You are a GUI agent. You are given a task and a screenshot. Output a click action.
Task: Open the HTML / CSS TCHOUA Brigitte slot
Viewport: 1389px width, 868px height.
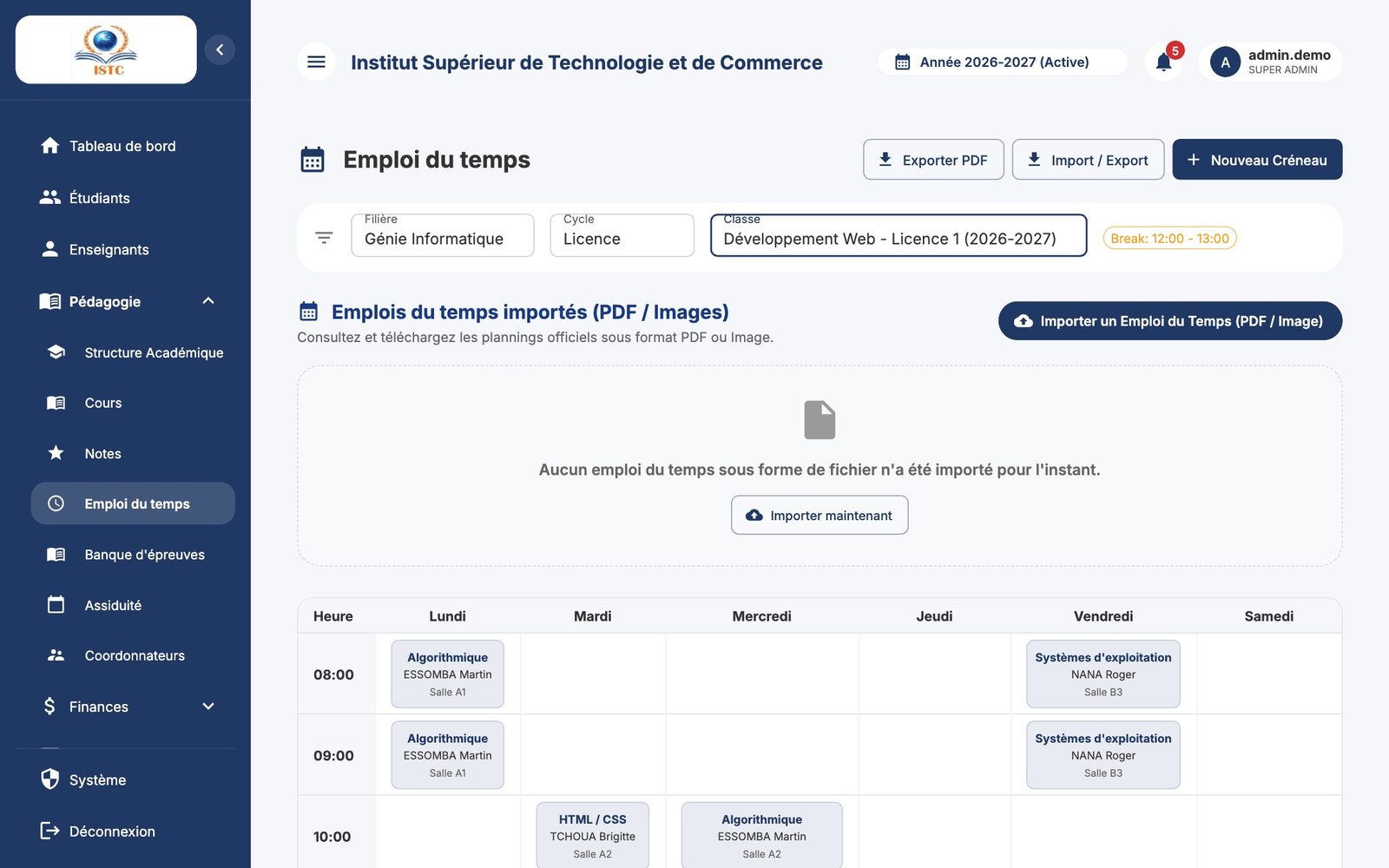pos(593,835)
